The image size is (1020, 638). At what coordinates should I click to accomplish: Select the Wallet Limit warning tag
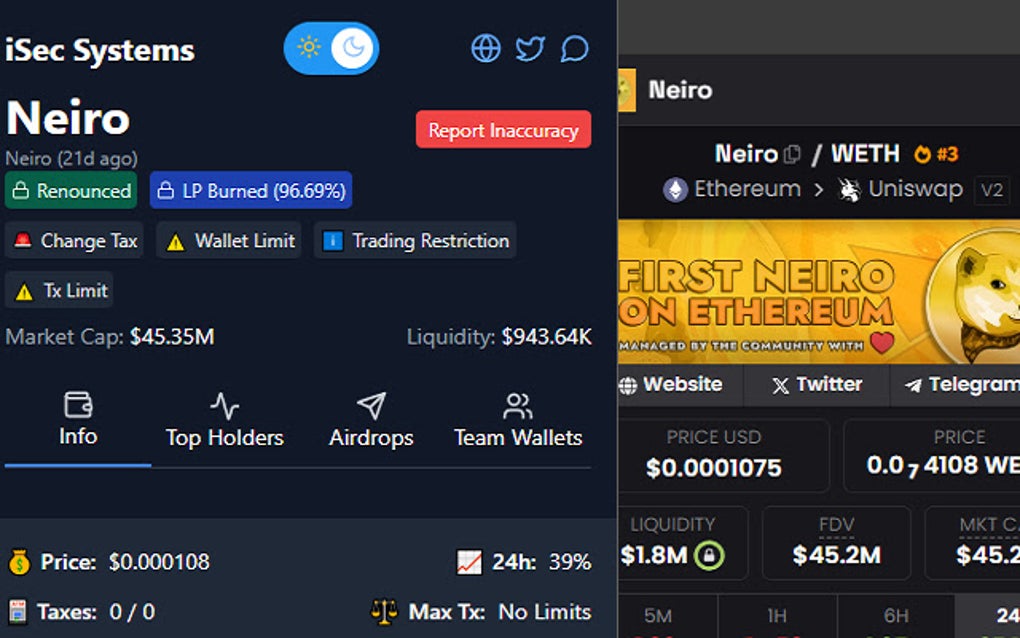228,241
